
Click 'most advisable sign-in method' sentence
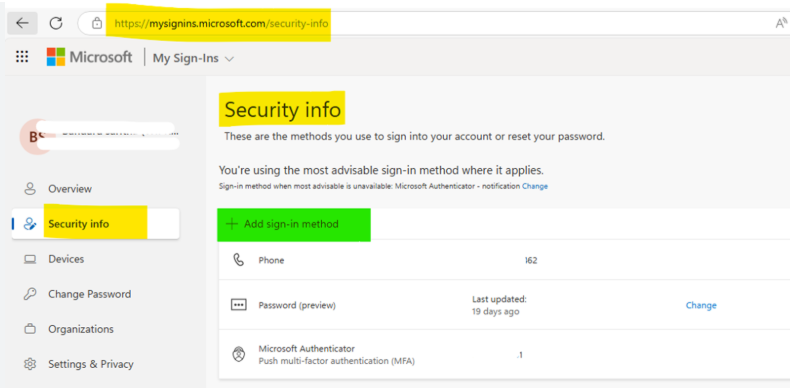click(381, 169)
